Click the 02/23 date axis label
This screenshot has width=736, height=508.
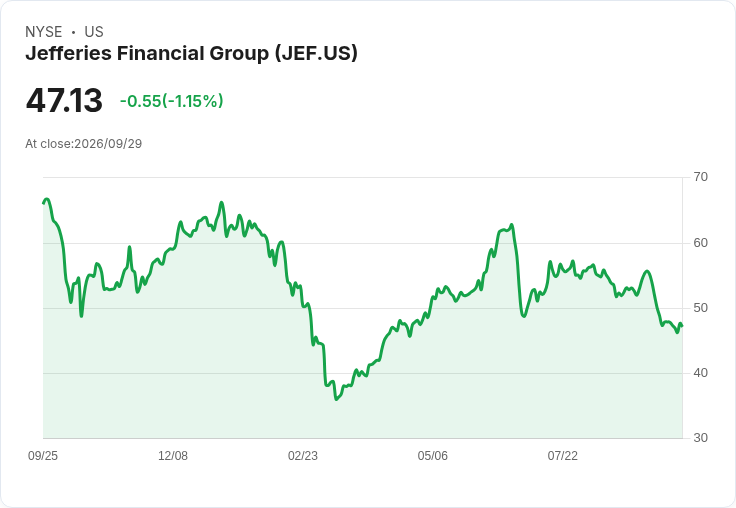(x=303, y=455)
